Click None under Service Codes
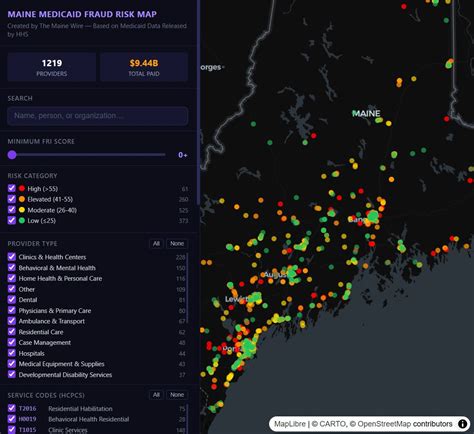 tap(177, 395)
